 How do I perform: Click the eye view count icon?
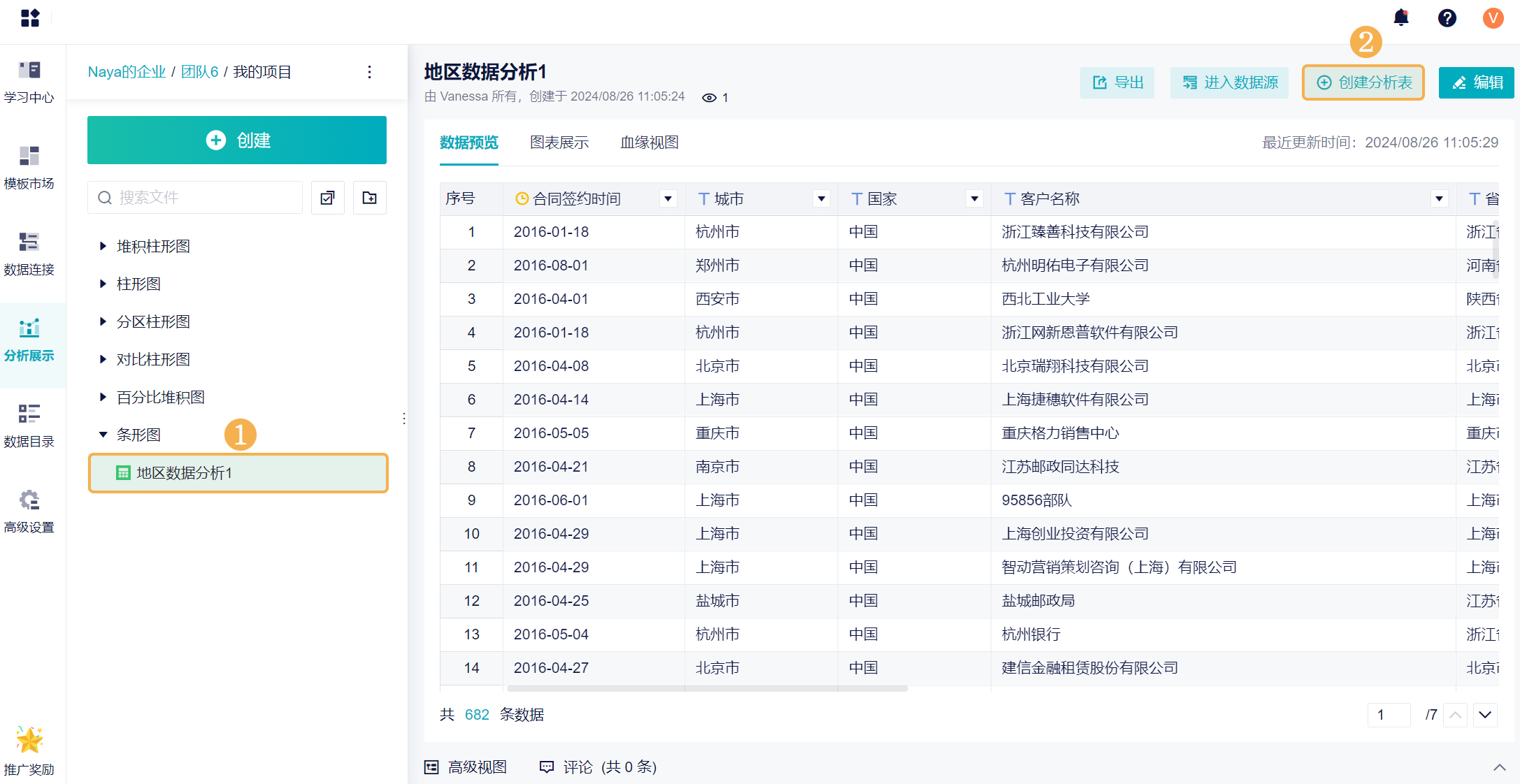tap(709, 97)
